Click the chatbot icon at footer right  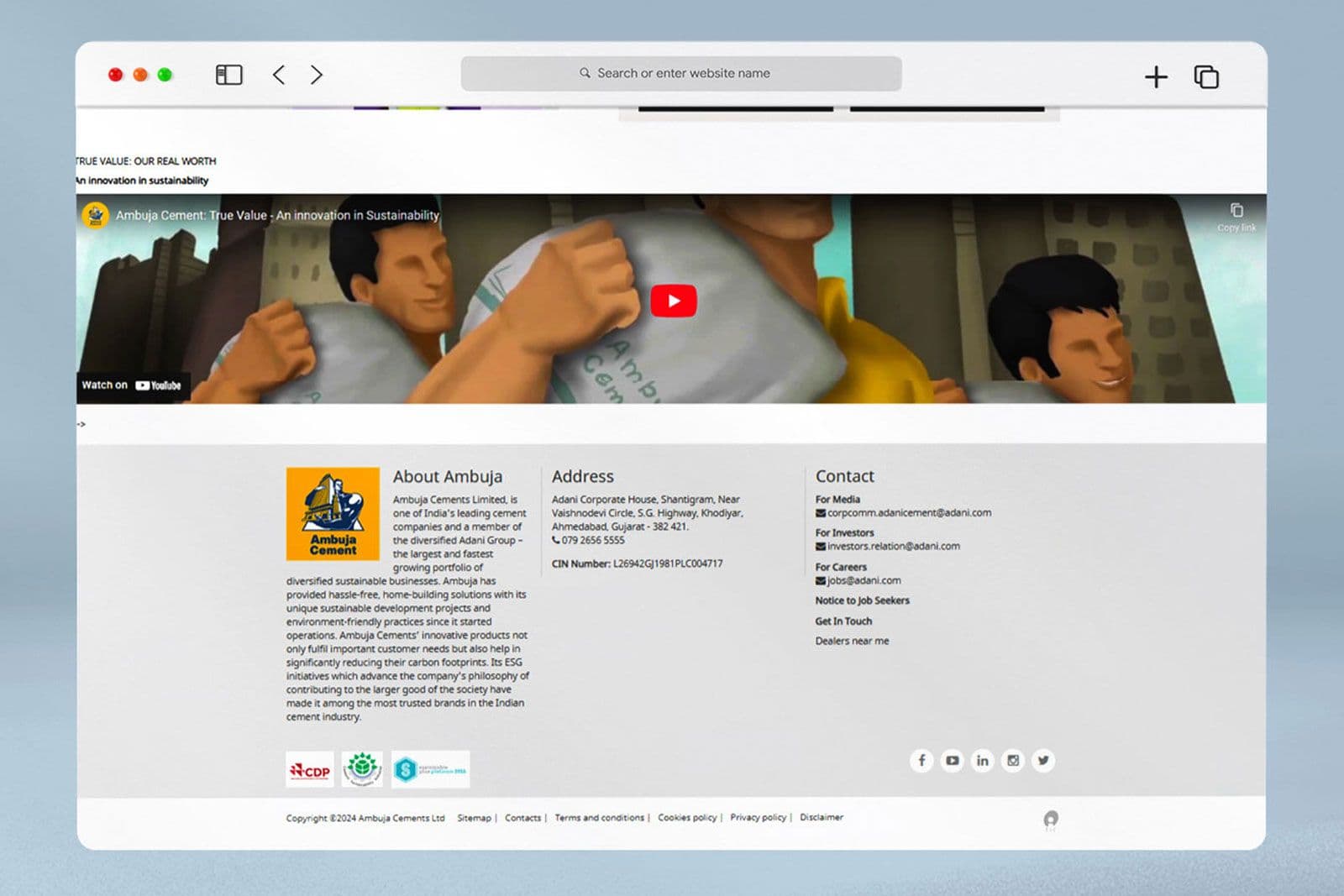pos(1051,820)
